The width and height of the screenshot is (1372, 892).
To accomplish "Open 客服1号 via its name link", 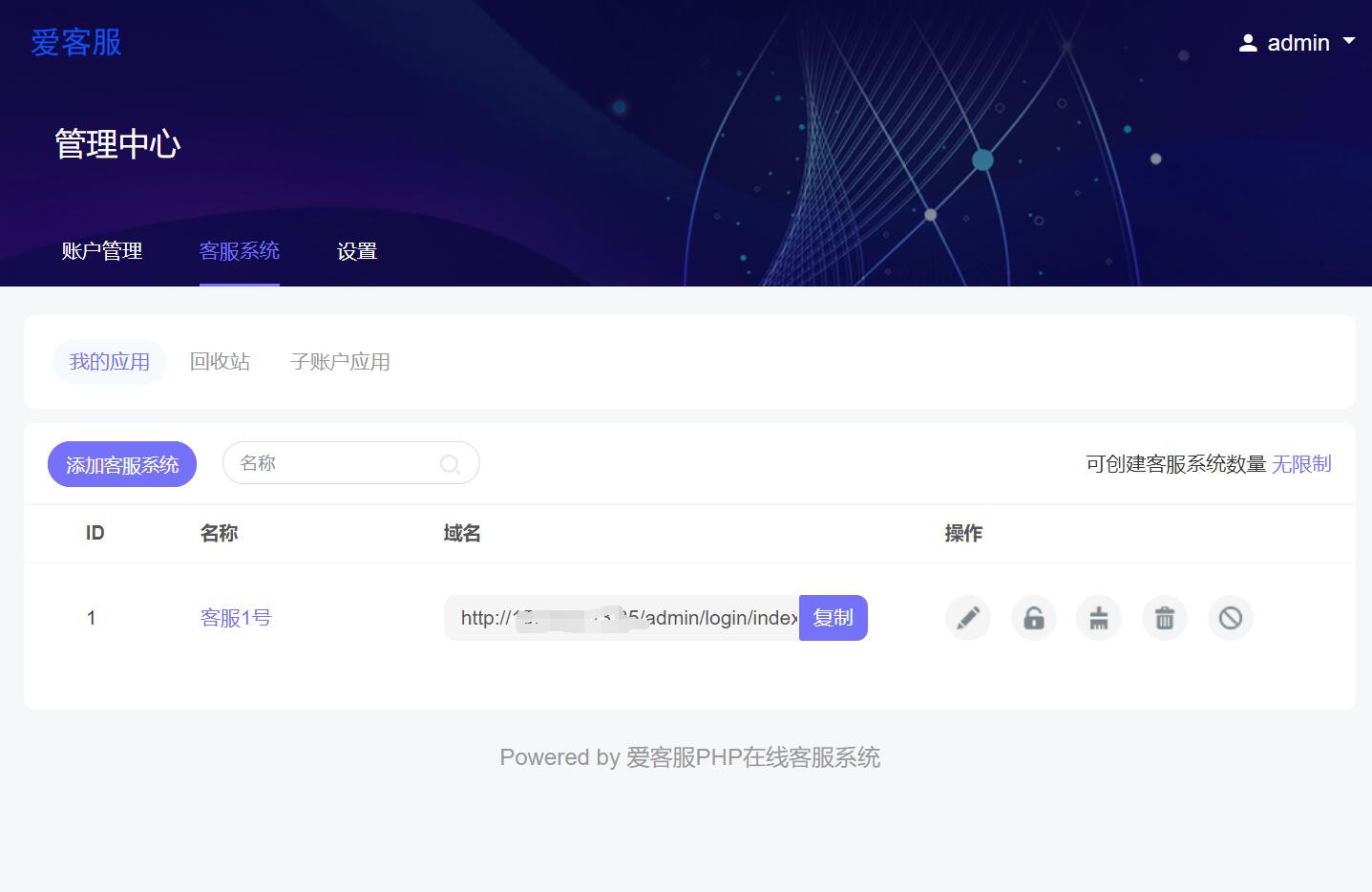I will tap(235, 618).
